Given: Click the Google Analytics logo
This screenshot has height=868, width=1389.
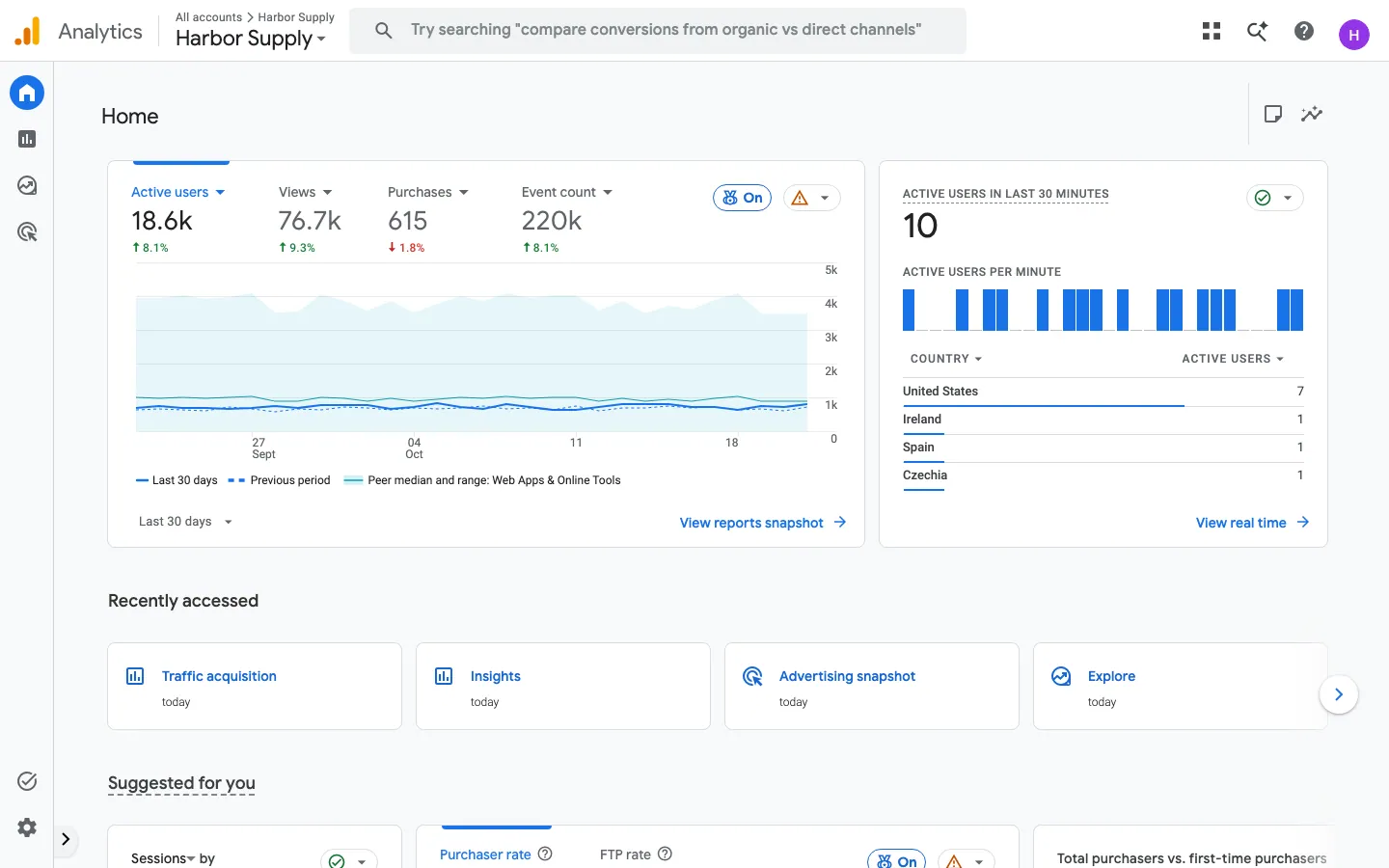Looking at the screenshot, I should [28, 31].
